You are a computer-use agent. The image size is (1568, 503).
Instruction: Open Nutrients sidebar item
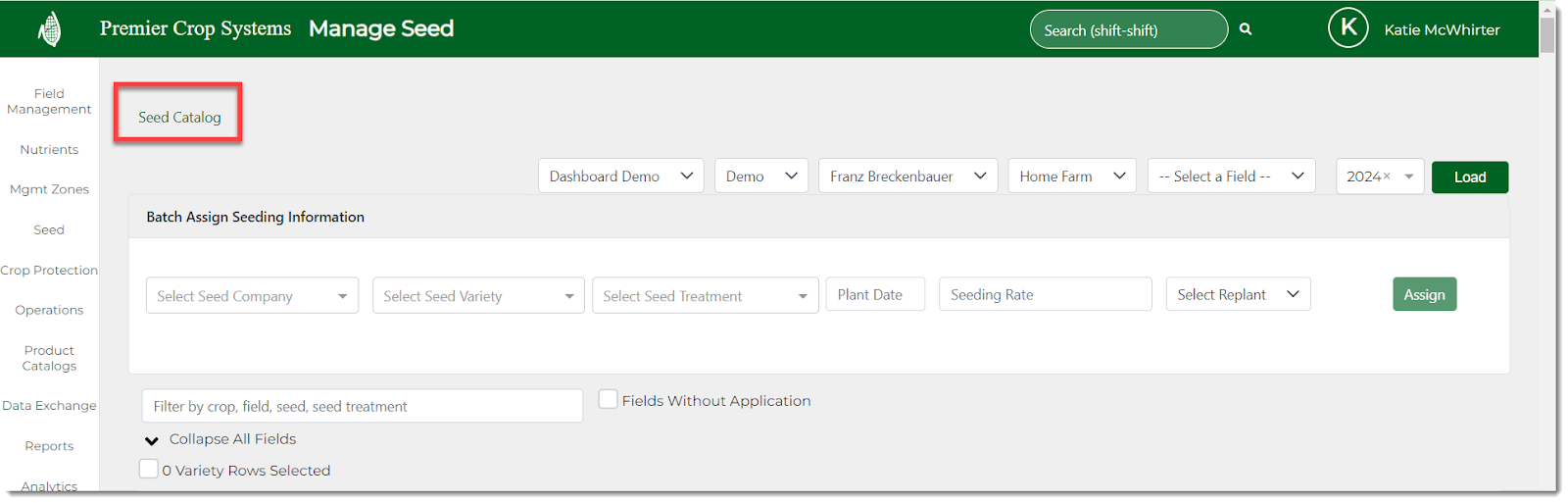(49, 149)
